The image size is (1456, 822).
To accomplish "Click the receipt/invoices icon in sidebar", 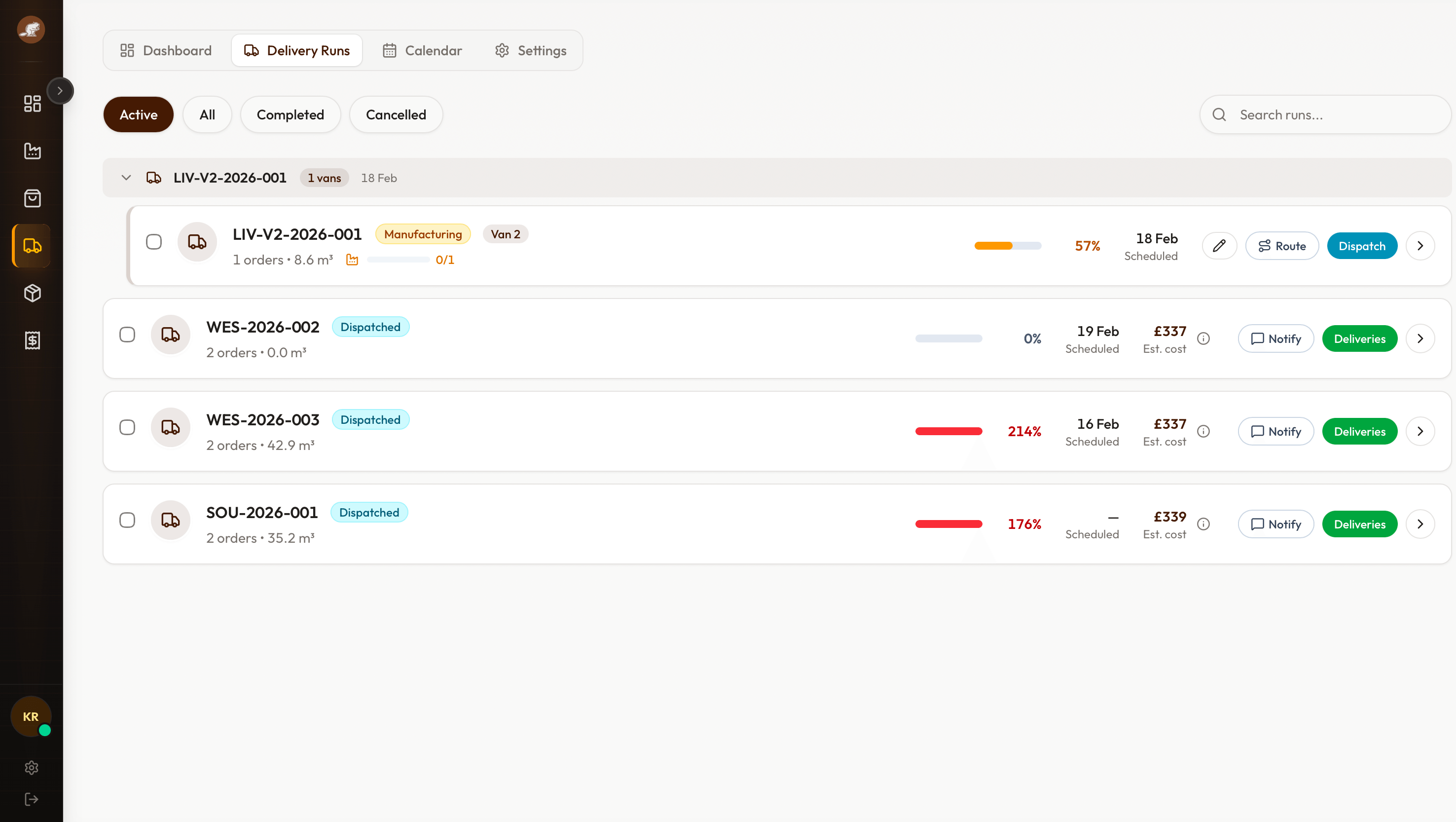I will point(32,340).
